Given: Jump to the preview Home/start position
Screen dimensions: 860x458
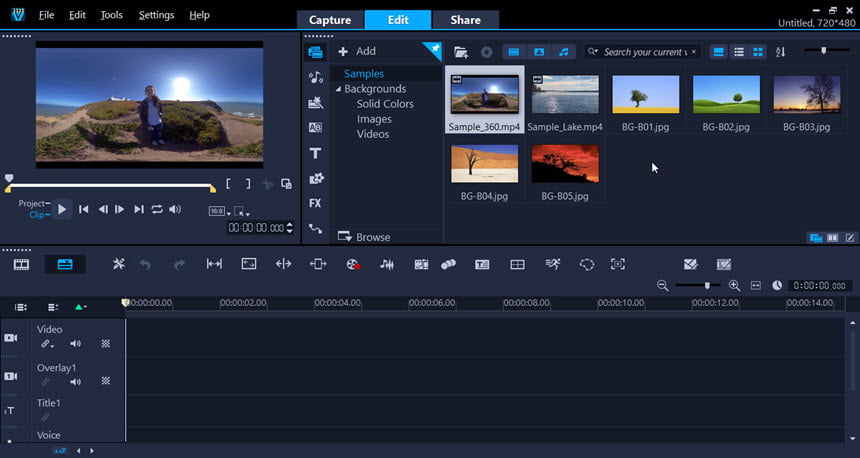Looking at the screenshot, I should click(83, 210).
